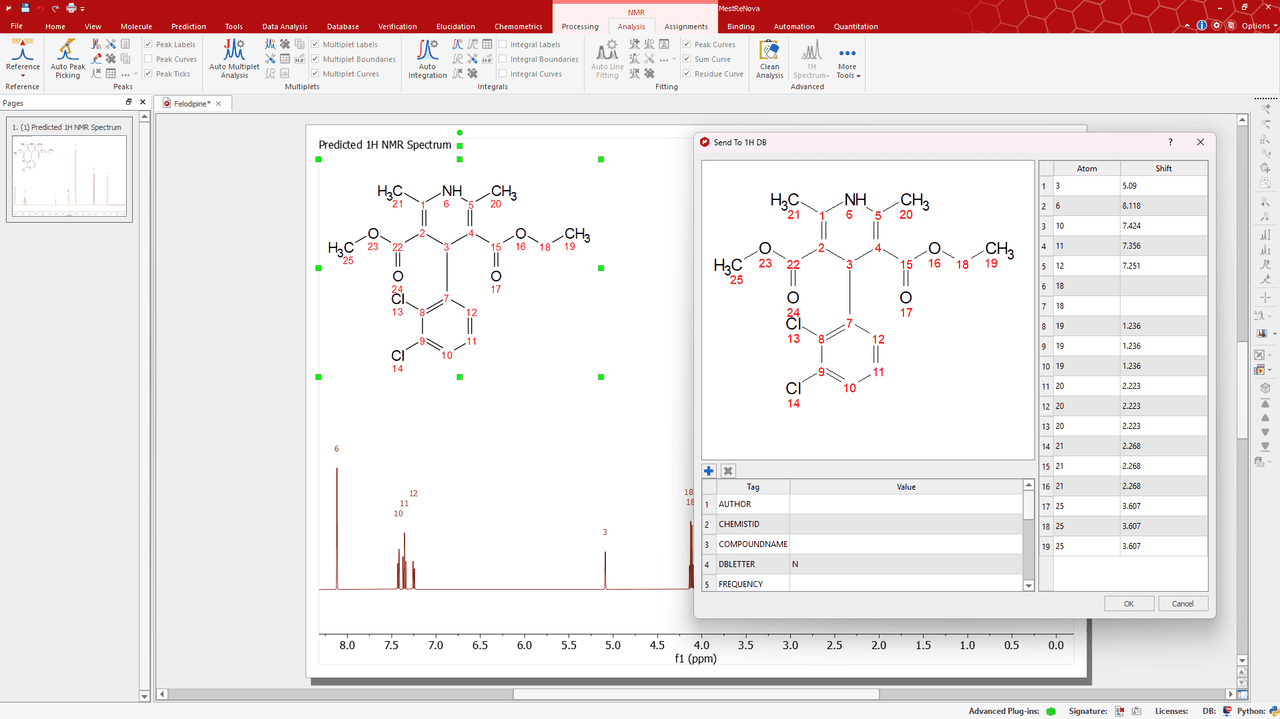Select the Felodipine document tab

click(x=192, y=103)
